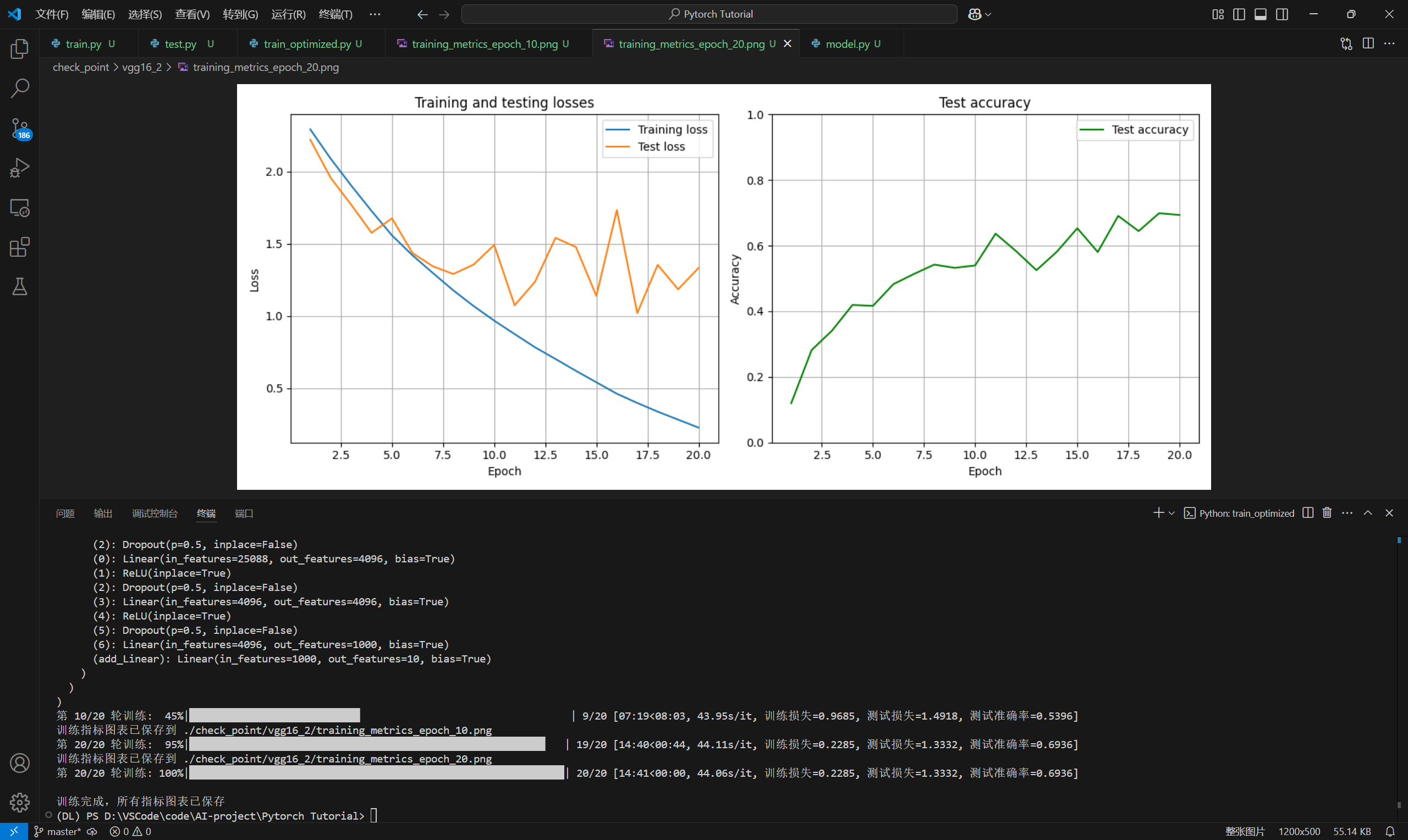Open new terminal launch profile dropdown
This screenshot has height=840, width=1408.
click(1171, 513)
